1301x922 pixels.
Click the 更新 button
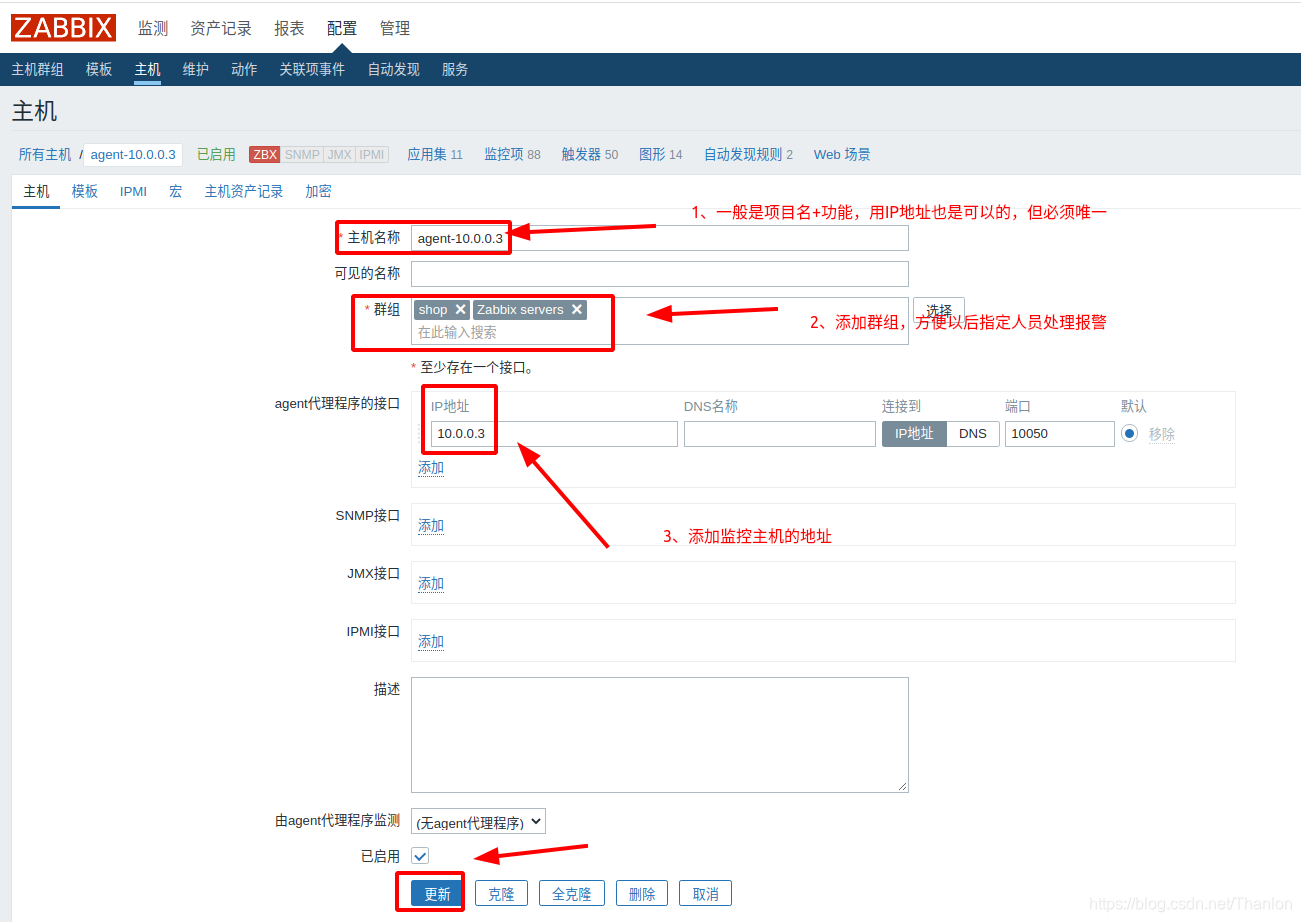[x=437, y=894]
